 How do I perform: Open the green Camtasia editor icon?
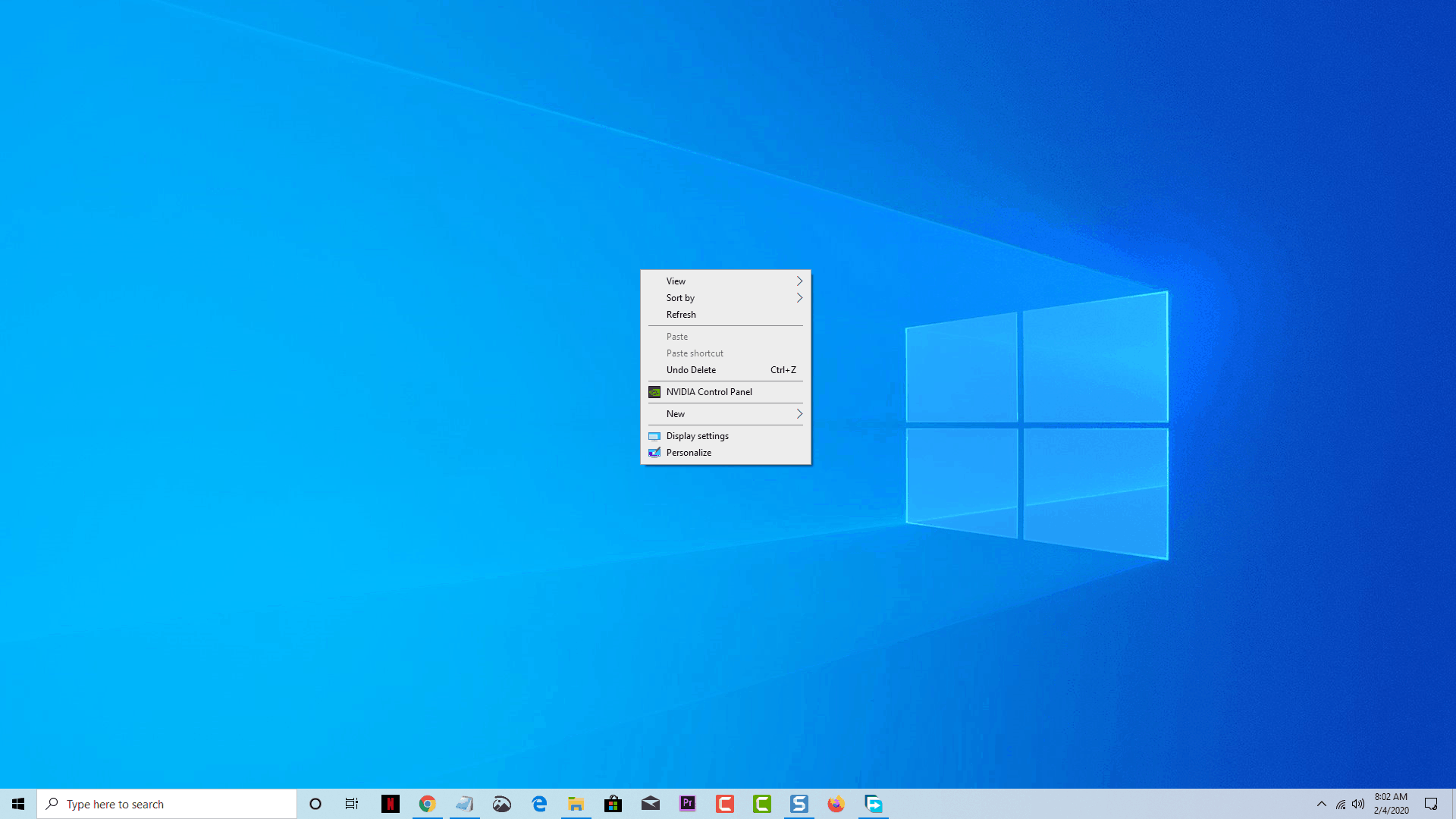(x=762, y=804)
